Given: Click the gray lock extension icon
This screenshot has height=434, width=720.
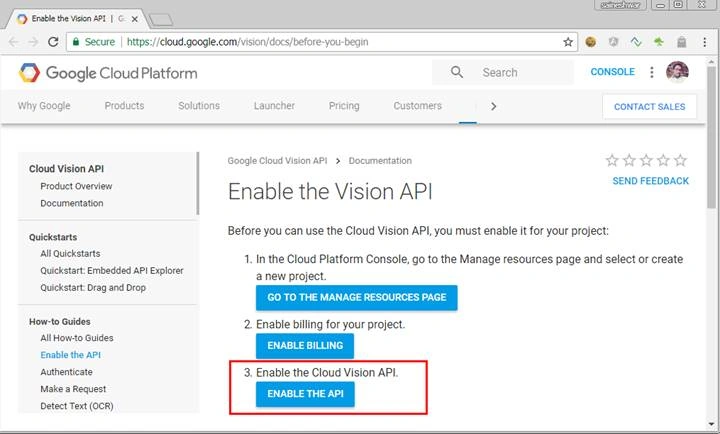Looking at the screenshot, I should (x=681, y=42).
